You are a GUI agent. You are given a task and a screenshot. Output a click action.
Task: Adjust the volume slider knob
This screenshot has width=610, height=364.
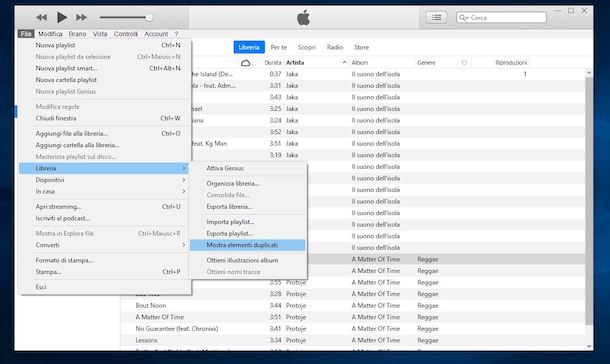(149, 18)
